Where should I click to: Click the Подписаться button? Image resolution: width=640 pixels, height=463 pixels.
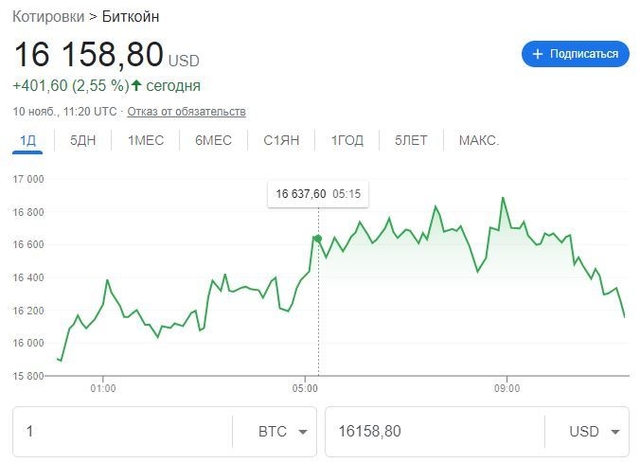tap(575, 54)
